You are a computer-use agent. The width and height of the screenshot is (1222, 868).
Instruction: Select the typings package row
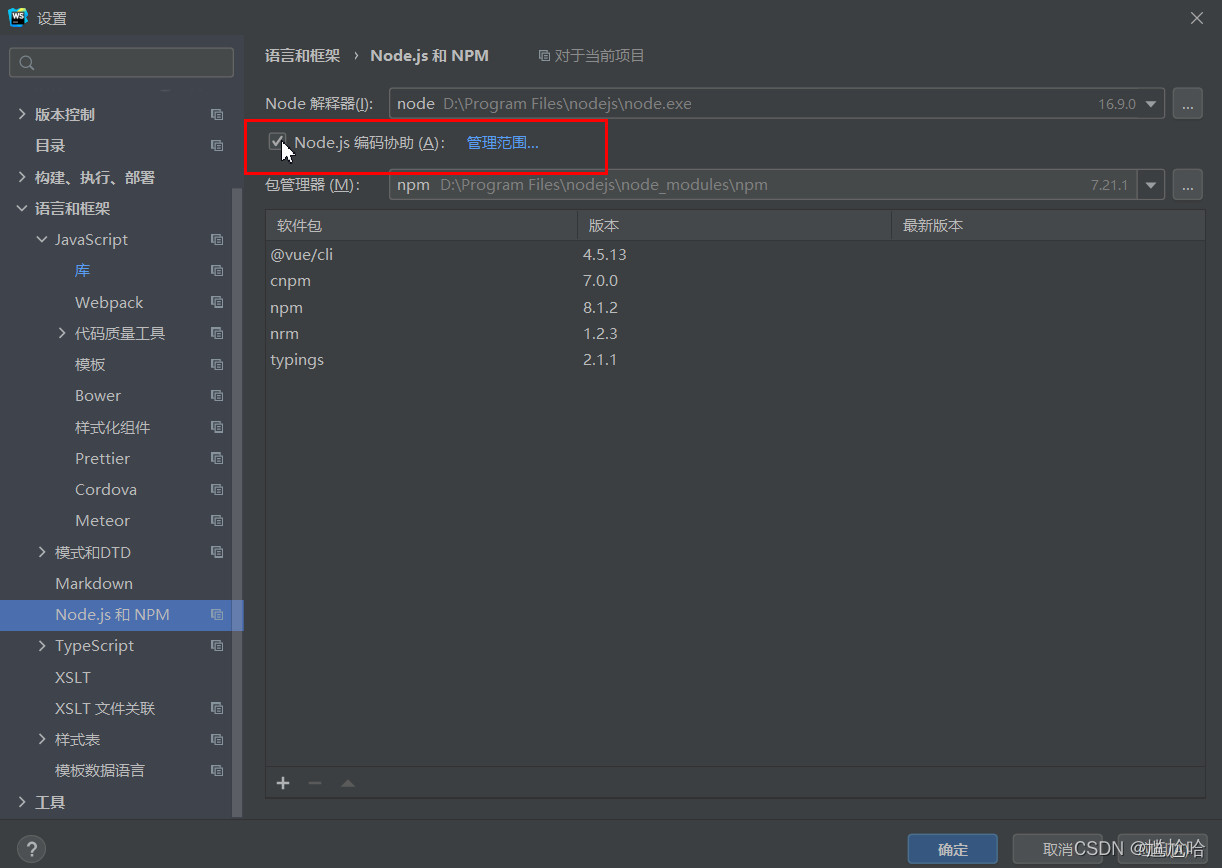point(735,360)
